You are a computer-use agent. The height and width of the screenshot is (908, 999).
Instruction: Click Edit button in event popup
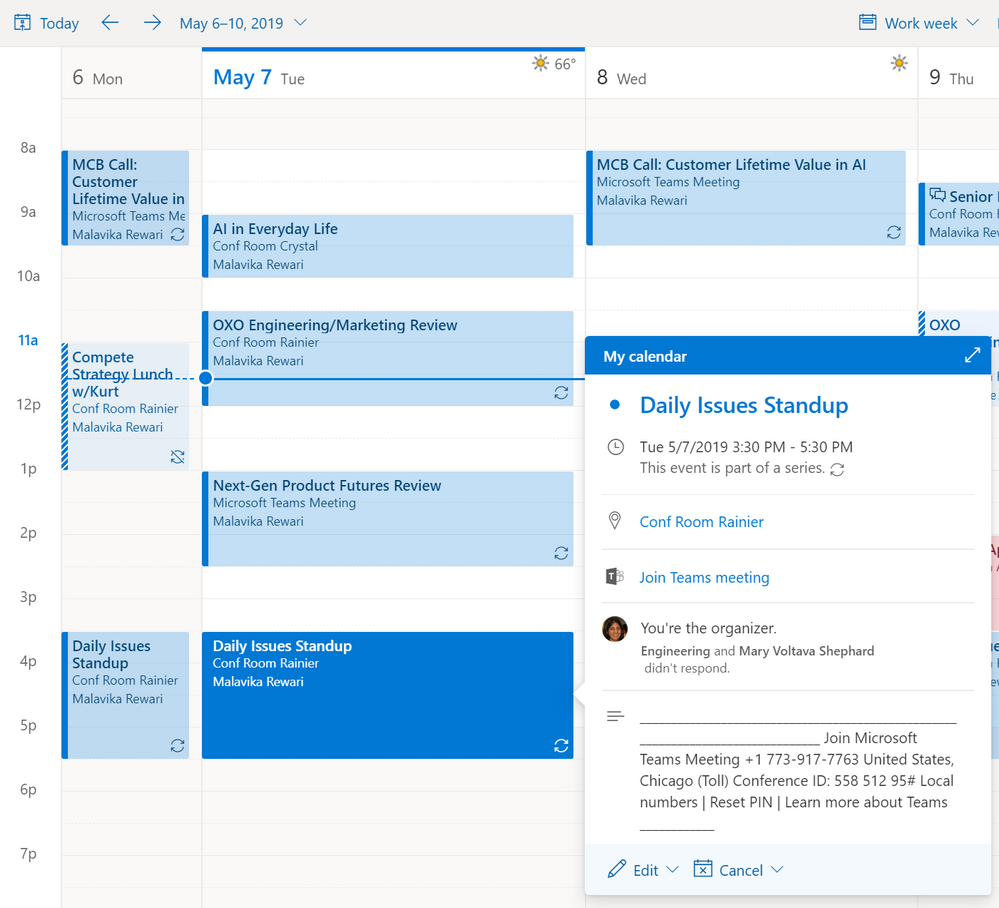point(645,870)
